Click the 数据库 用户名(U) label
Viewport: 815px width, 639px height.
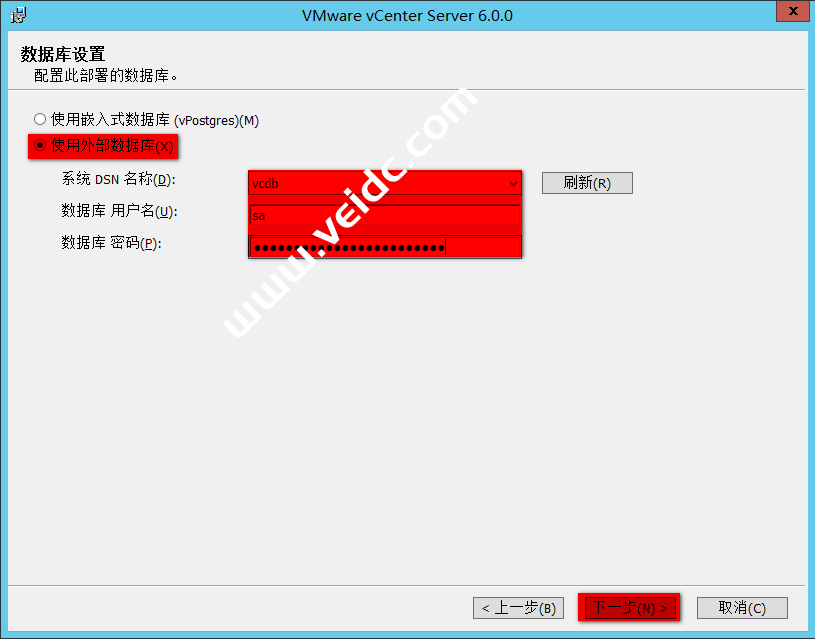tap(120, 211)
